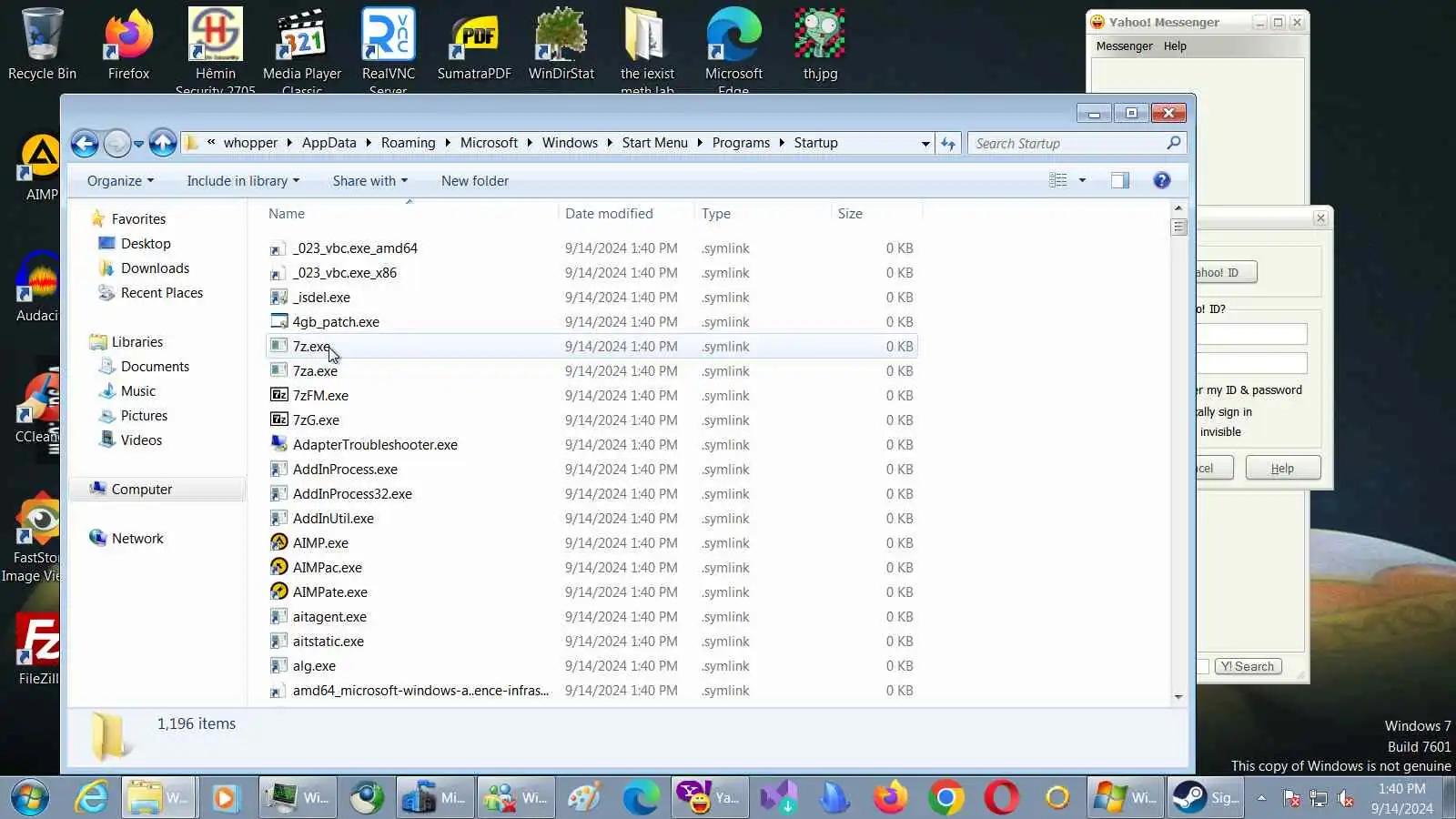Launch the RealVNC Server desktop shortcut

[389, 48]
